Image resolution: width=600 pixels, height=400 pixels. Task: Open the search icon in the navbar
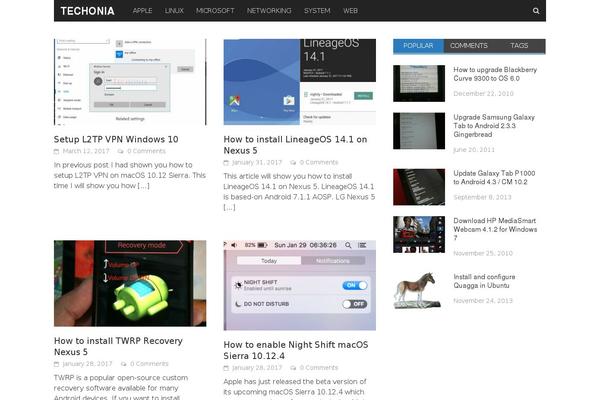pos(536,11)
